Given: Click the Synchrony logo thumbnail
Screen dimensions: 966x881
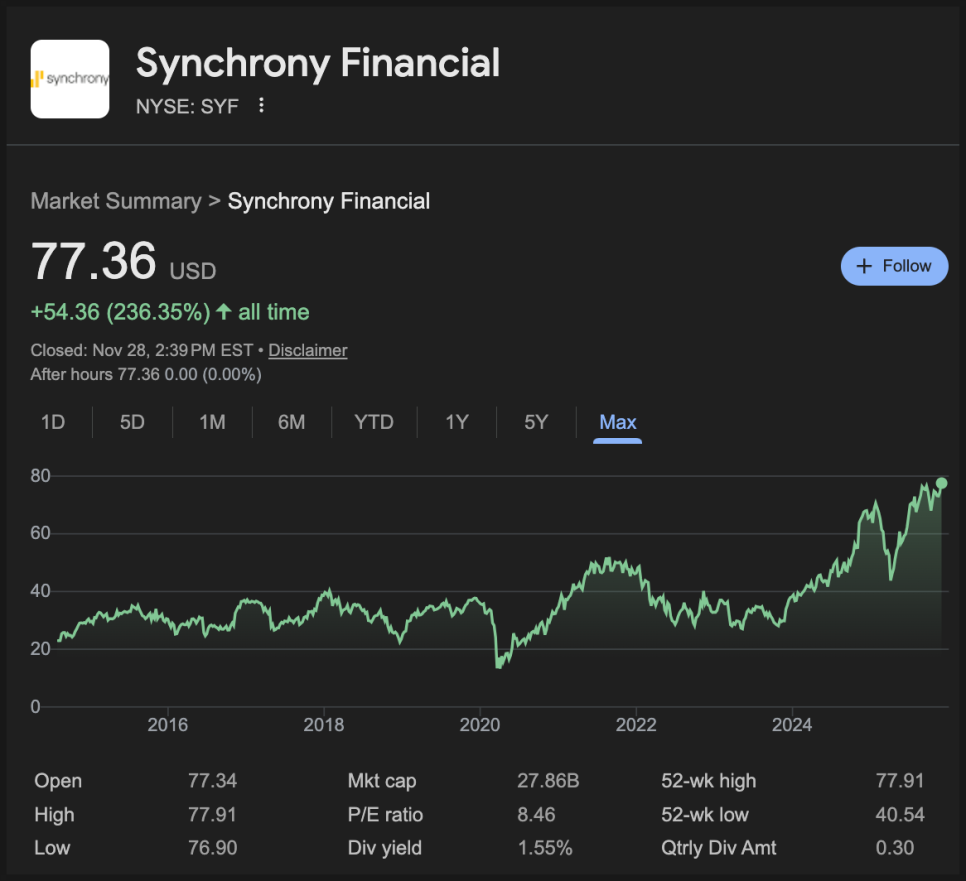Looking at the screenshot, I should (x=70, y=79).
